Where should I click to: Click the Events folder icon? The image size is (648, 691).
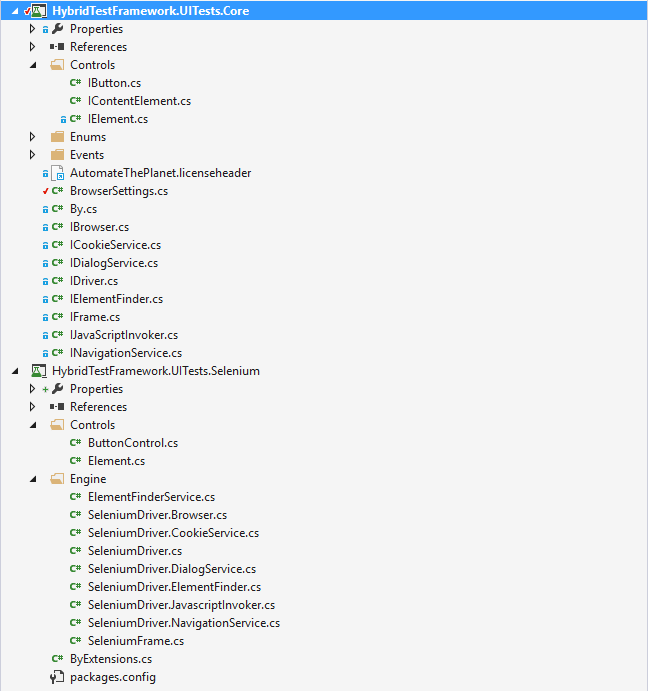point(57,155)
